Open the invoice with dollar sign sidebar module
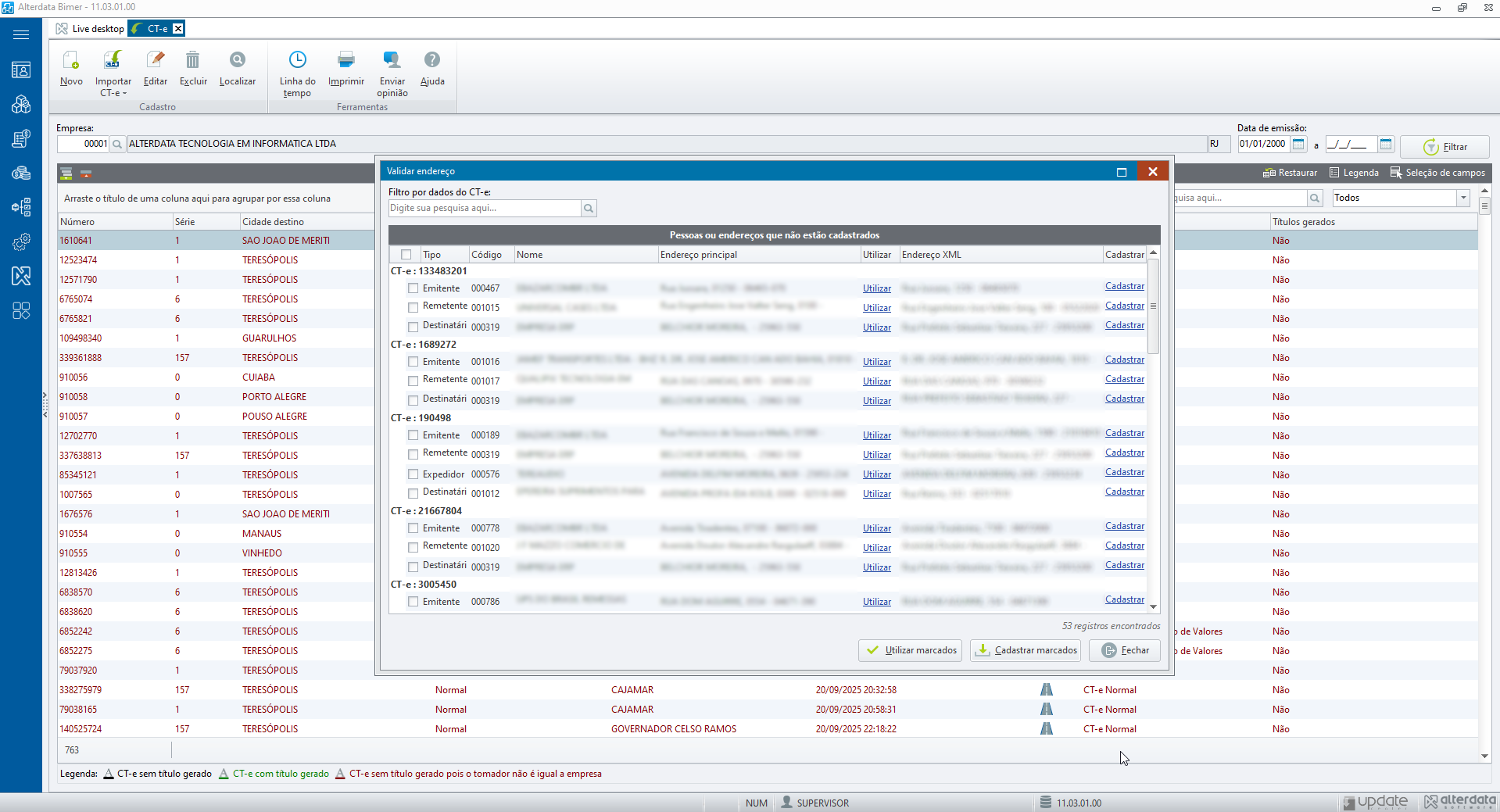Image resolution: width=1500 pixels, height=812 pixels. tap(21, 138)
